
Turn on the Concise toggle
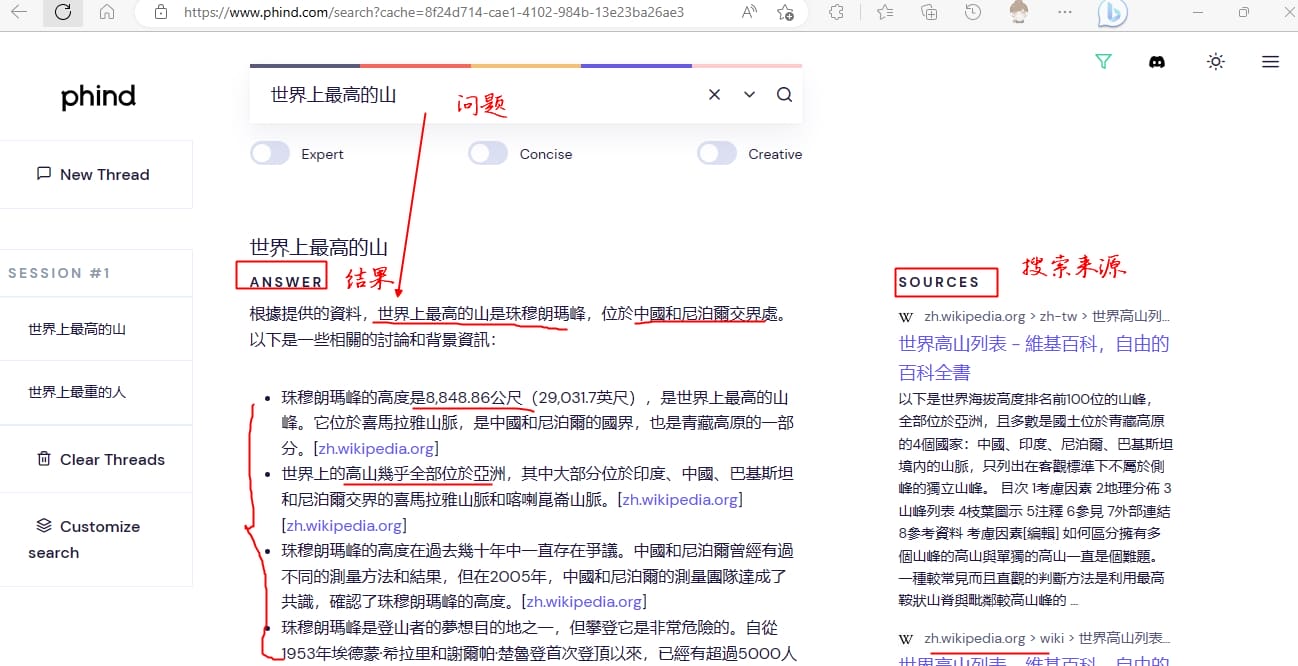click(488, 154)
